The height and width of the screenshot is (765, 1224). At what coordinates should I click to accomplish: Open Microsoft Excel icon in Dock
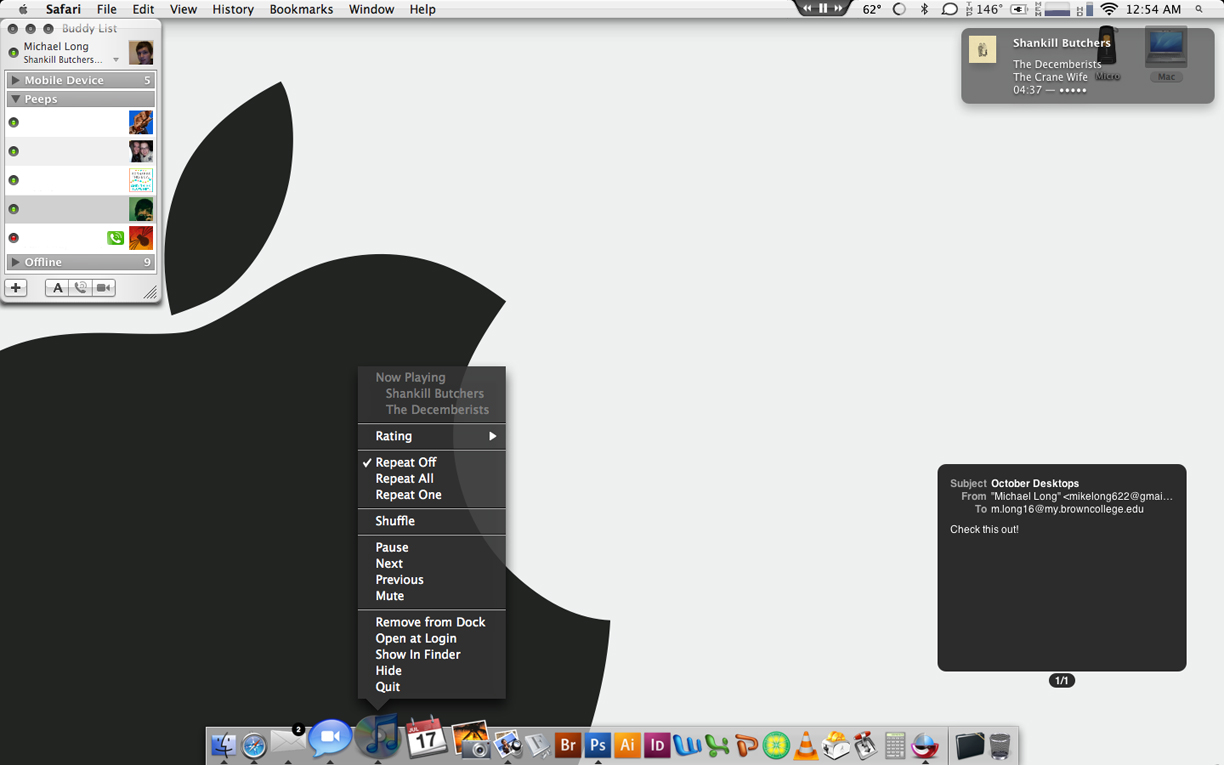(717, 745)
